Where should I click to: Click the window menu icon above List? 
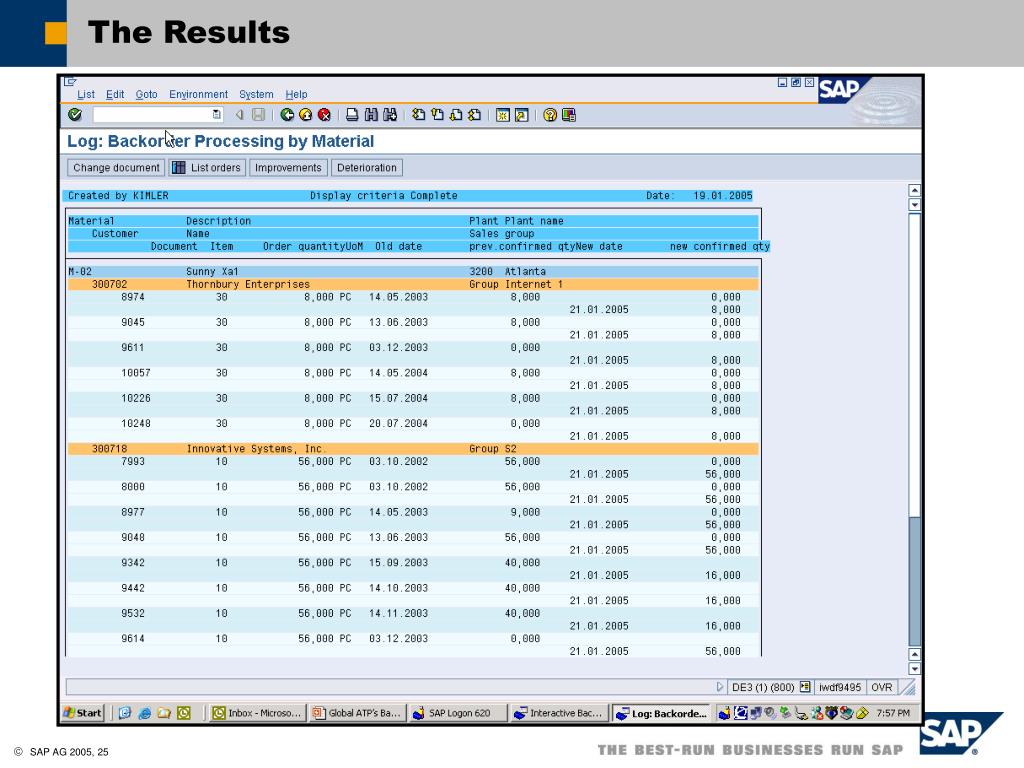[71, 82]
